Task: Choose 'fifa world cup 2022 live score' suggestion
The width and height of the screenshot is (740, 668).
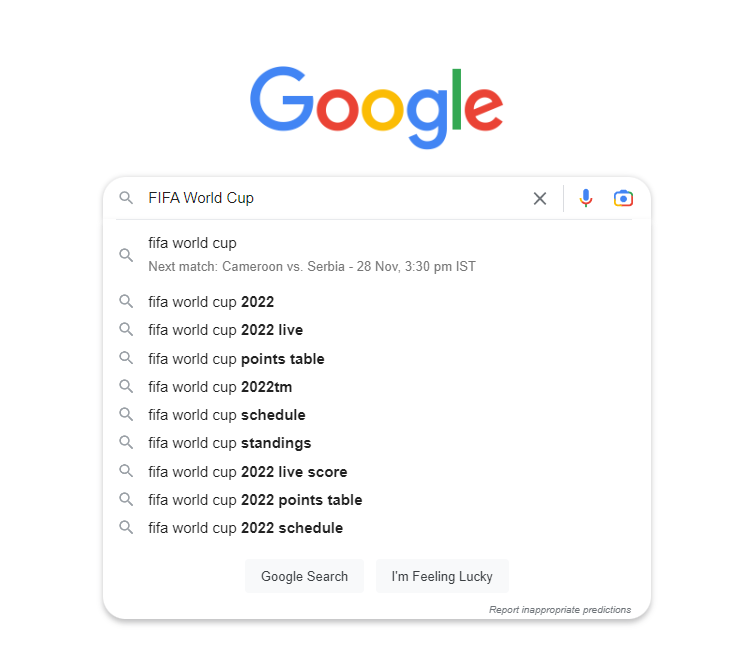Action: point(247,472)
